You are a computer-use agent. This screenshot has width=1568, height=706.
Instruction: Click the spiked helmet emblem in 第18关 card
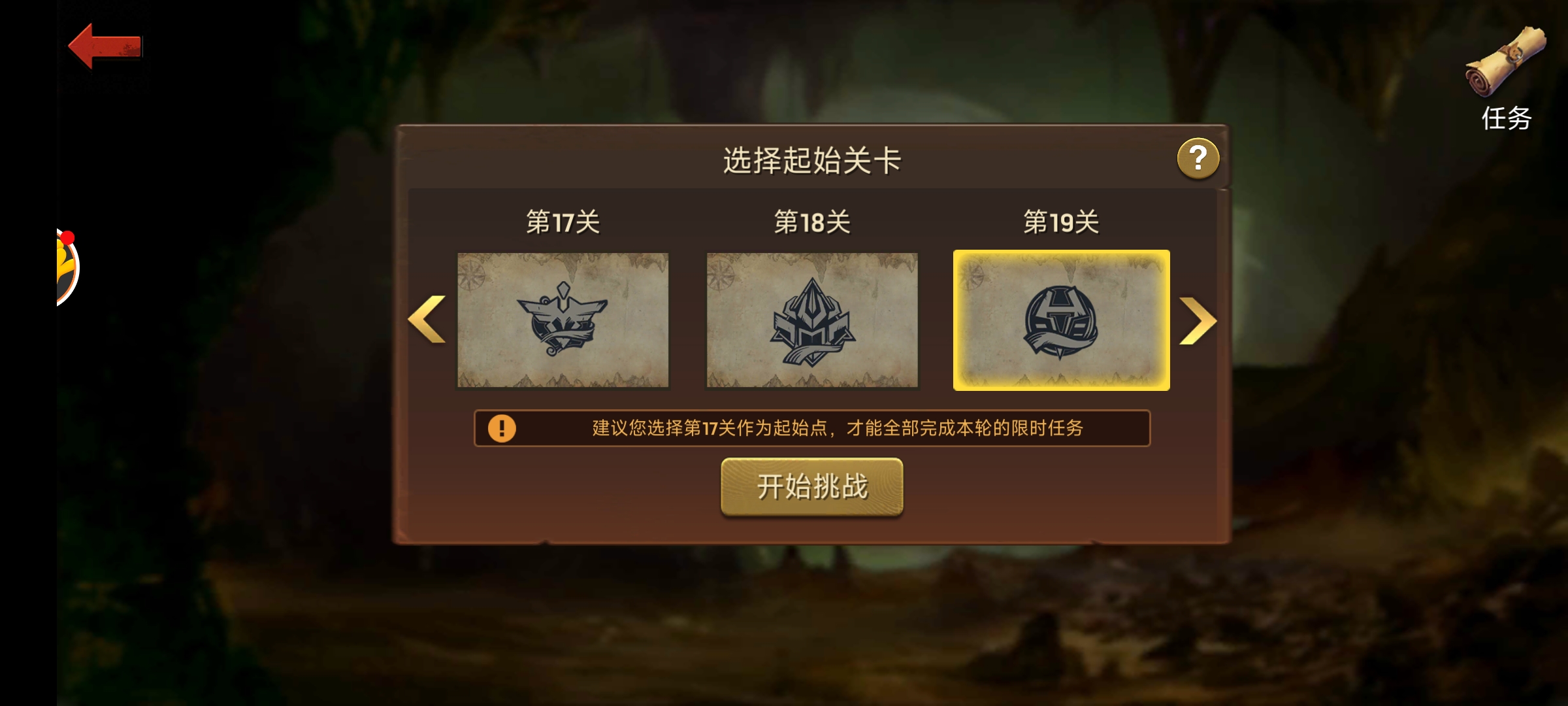(812, 321)
